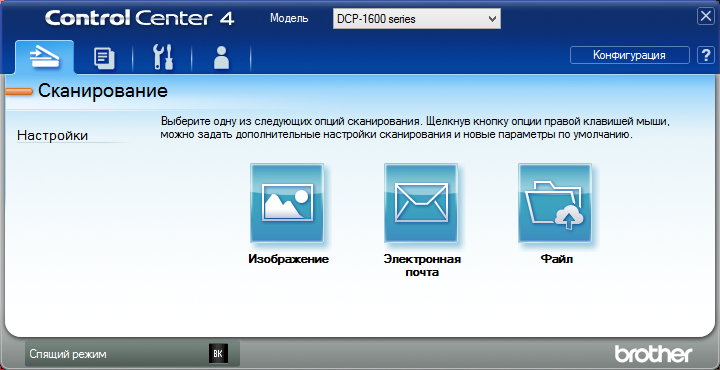Viewport: 720px width, 370px height.
Task: Open the Конфигурация button
Action: (x=630, y=55)
